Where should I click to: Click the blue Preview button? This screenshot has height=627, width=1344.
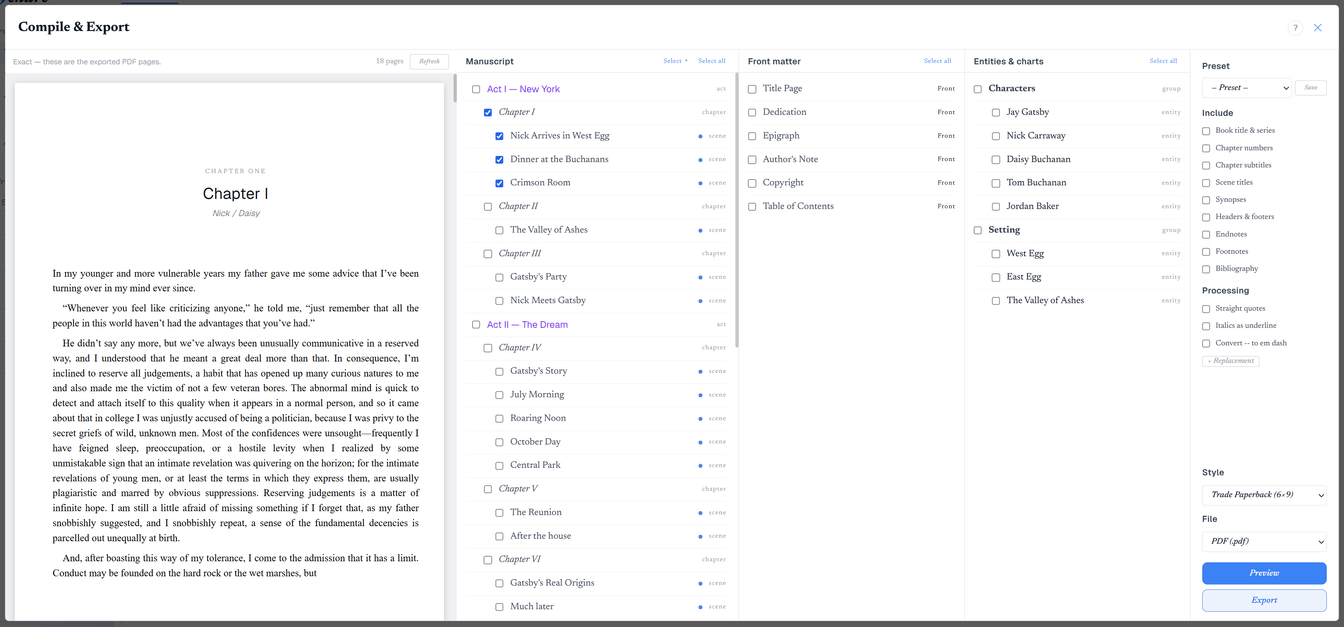(1264, 573)
